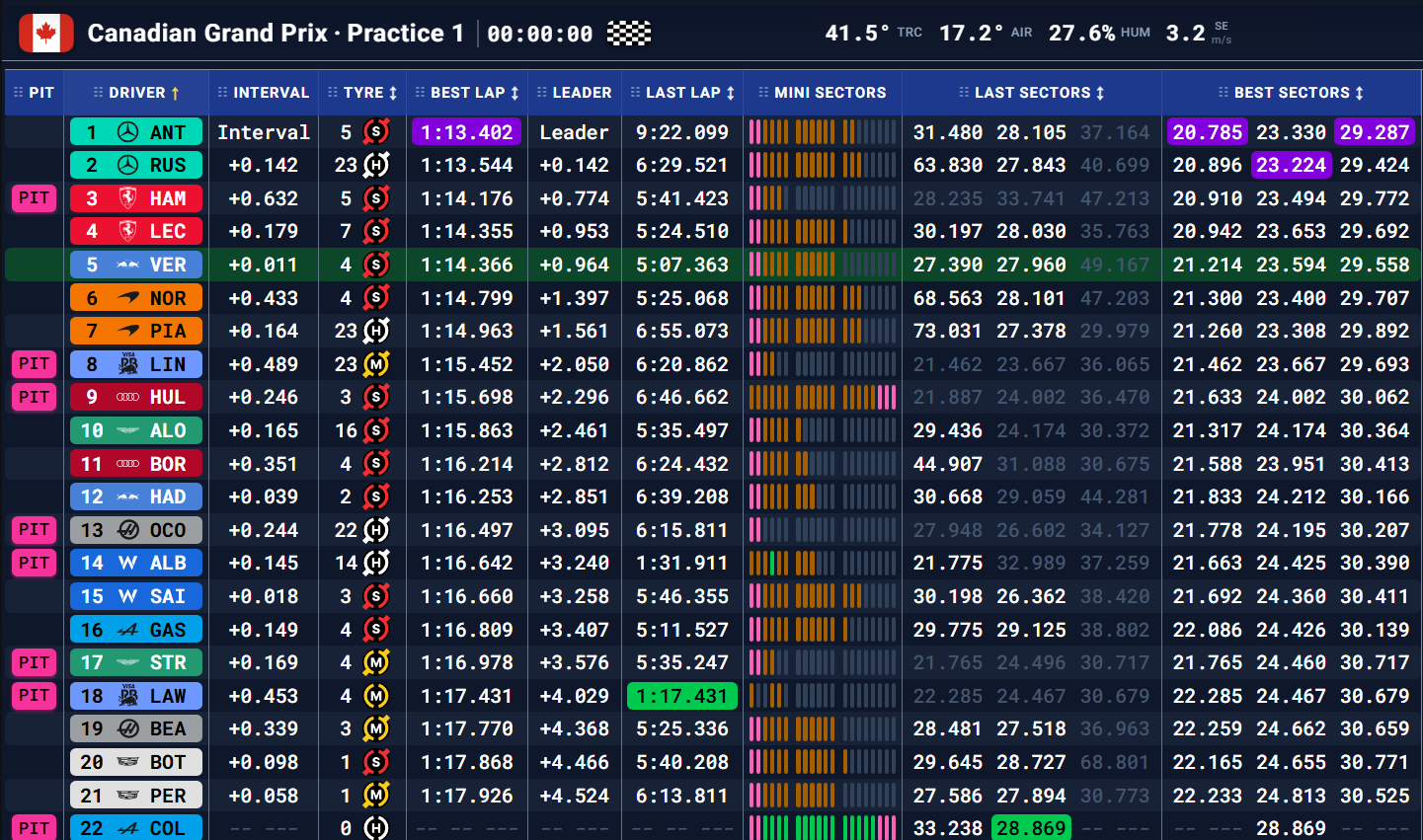Click the PIT badge in HUL's row
Viewport: 1423px width, 840px height.
[x=35, y=397]
